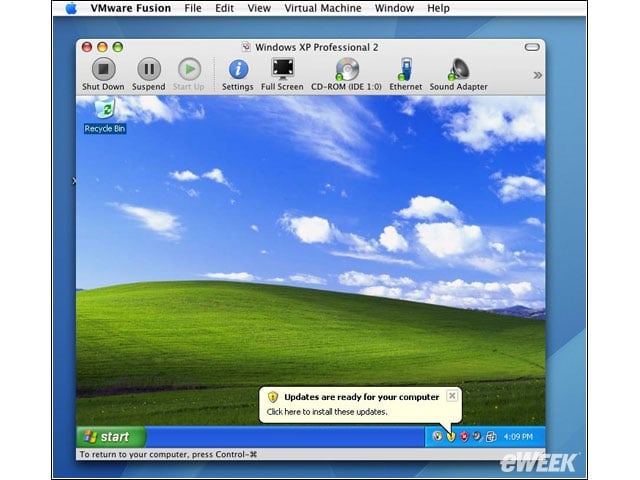Open the View menu

click(259, 8)
